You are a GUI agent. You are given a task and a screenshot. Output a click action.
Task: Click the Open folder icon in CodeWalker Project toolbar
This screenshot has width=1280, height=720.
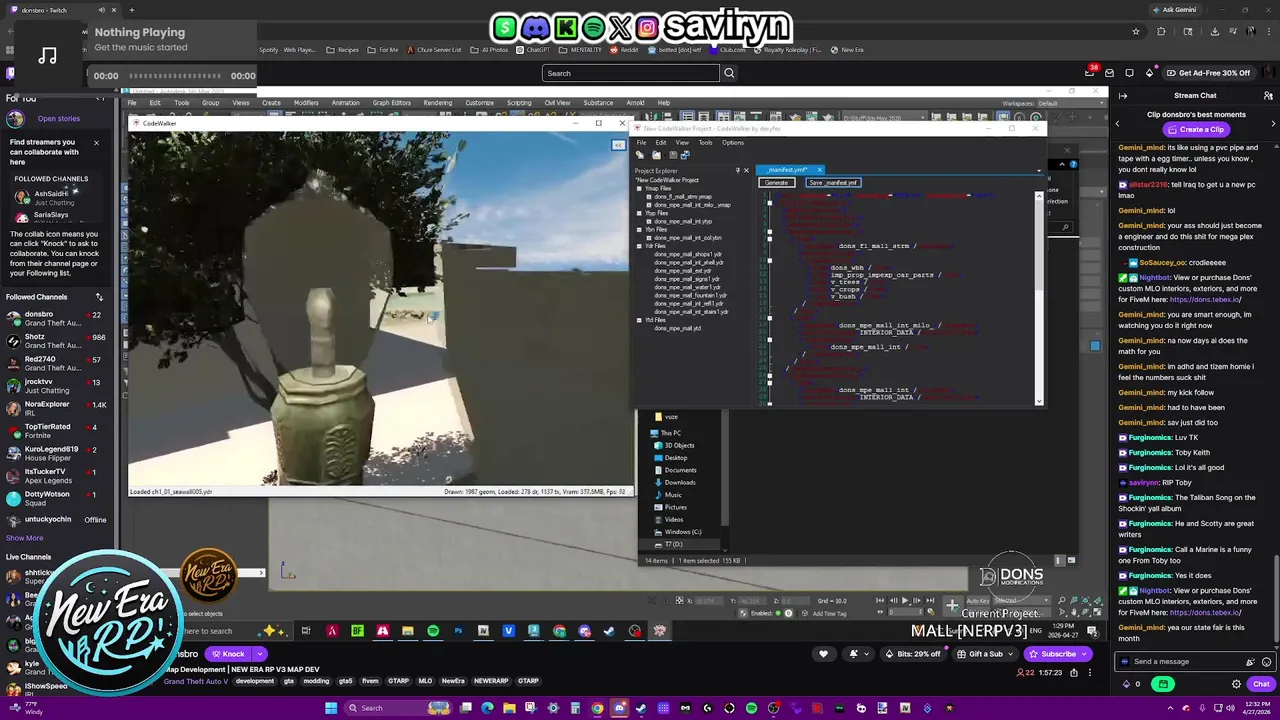[656, 155]
